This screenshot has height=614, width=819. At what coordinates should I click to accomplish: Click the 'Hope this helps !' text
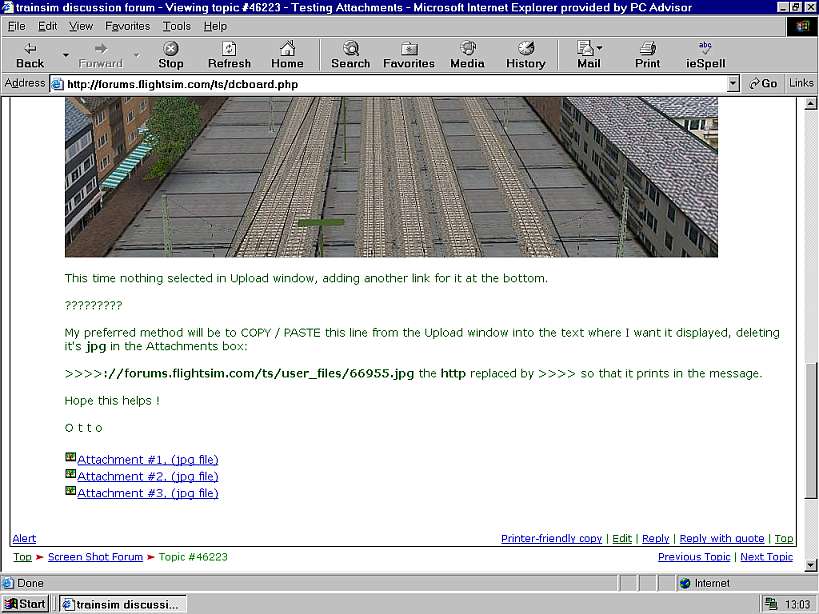click(112, 400)
